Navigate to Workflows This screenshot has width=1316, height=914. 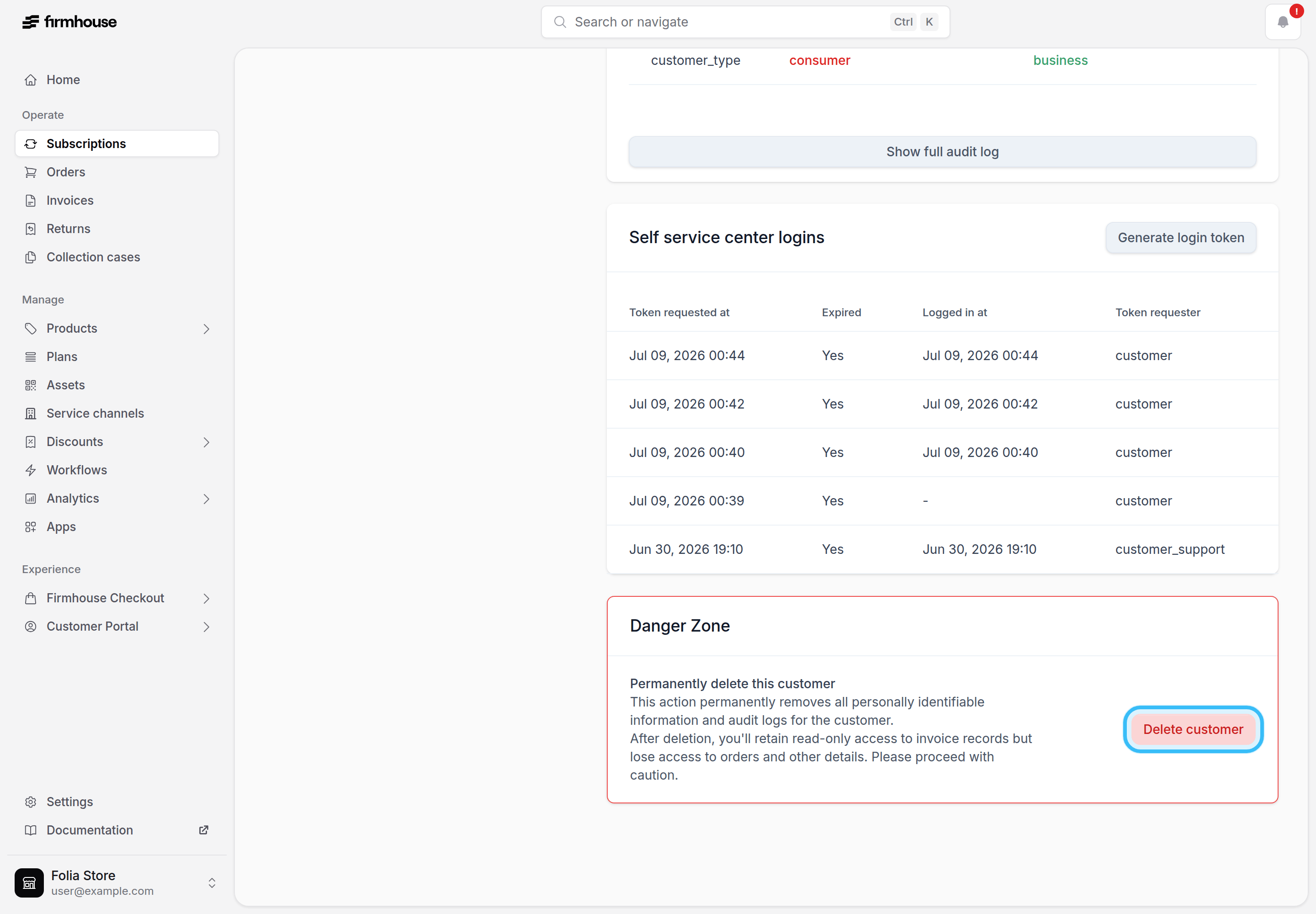tap(117, 470)
